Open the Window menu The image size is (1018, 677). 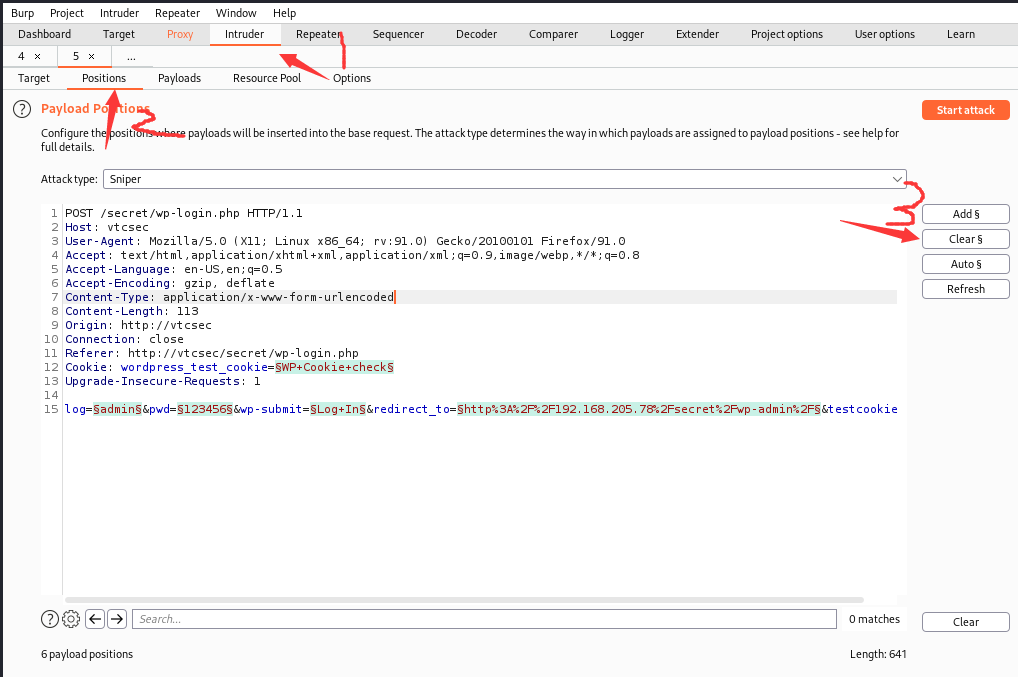pos(236,13)
